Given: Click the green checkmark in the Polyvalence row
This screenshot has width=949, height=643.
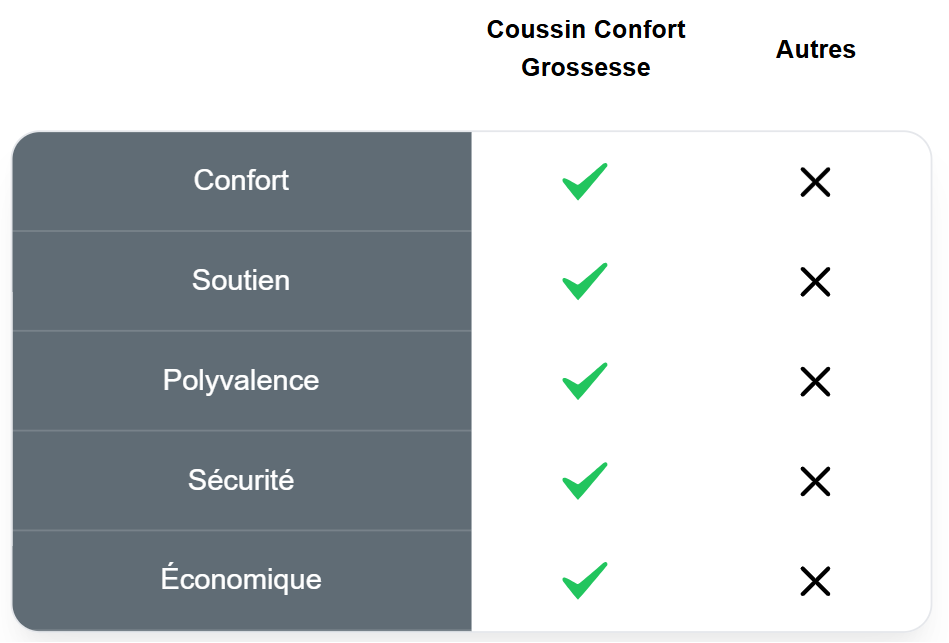Looking at the screenshot, I should (585, 381).
